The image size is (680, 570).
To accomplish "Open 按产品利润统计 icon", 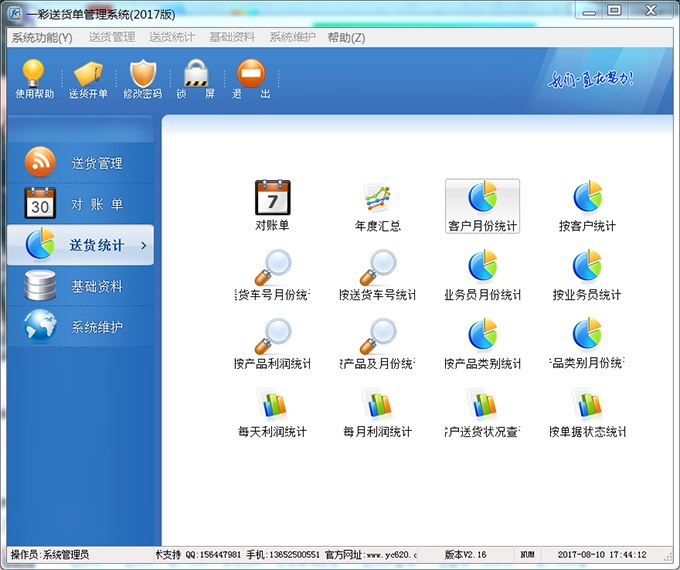I will 272,344.
